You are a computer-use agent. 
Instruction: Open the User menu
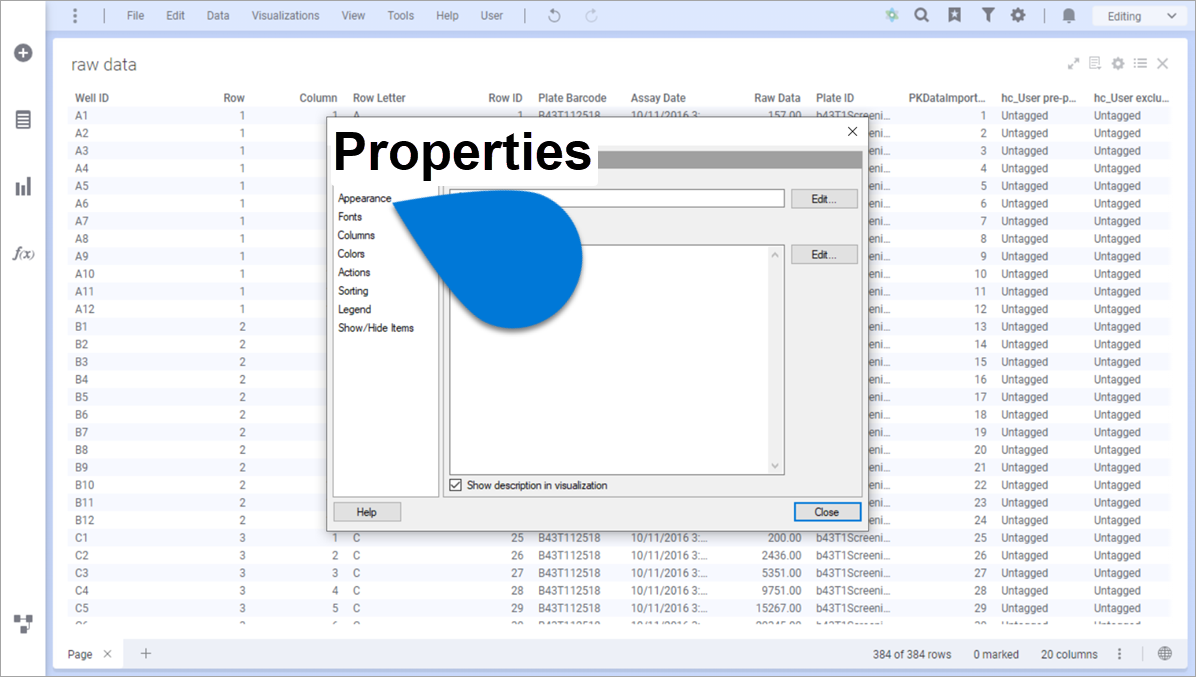click(x=491, y=15)
